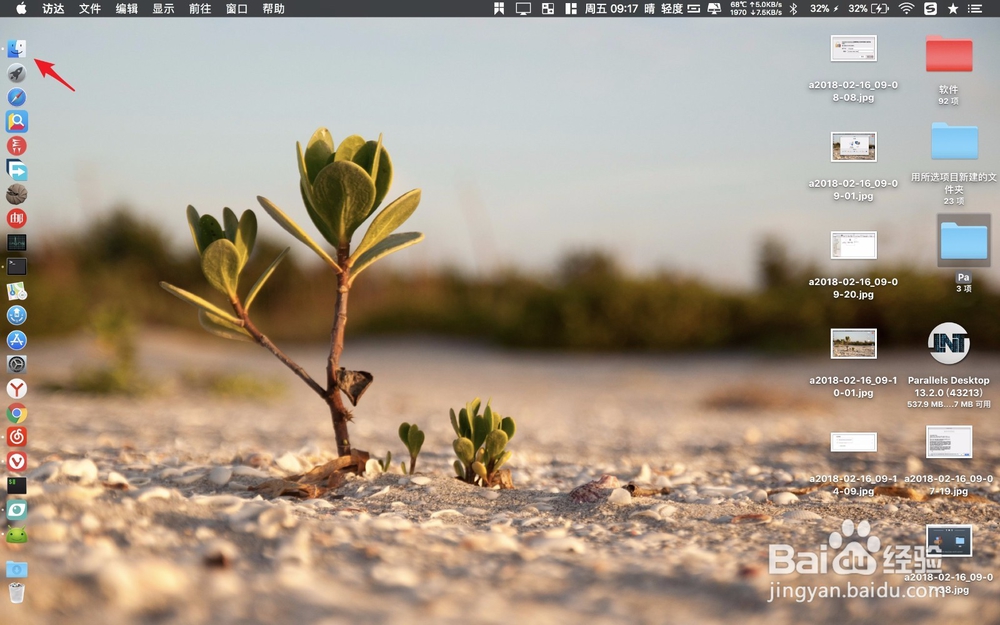1000x625 pixels.
Task: Launch Vivaldi browser from the Dock
Action: pyautogui.click(x=17, y=461)
